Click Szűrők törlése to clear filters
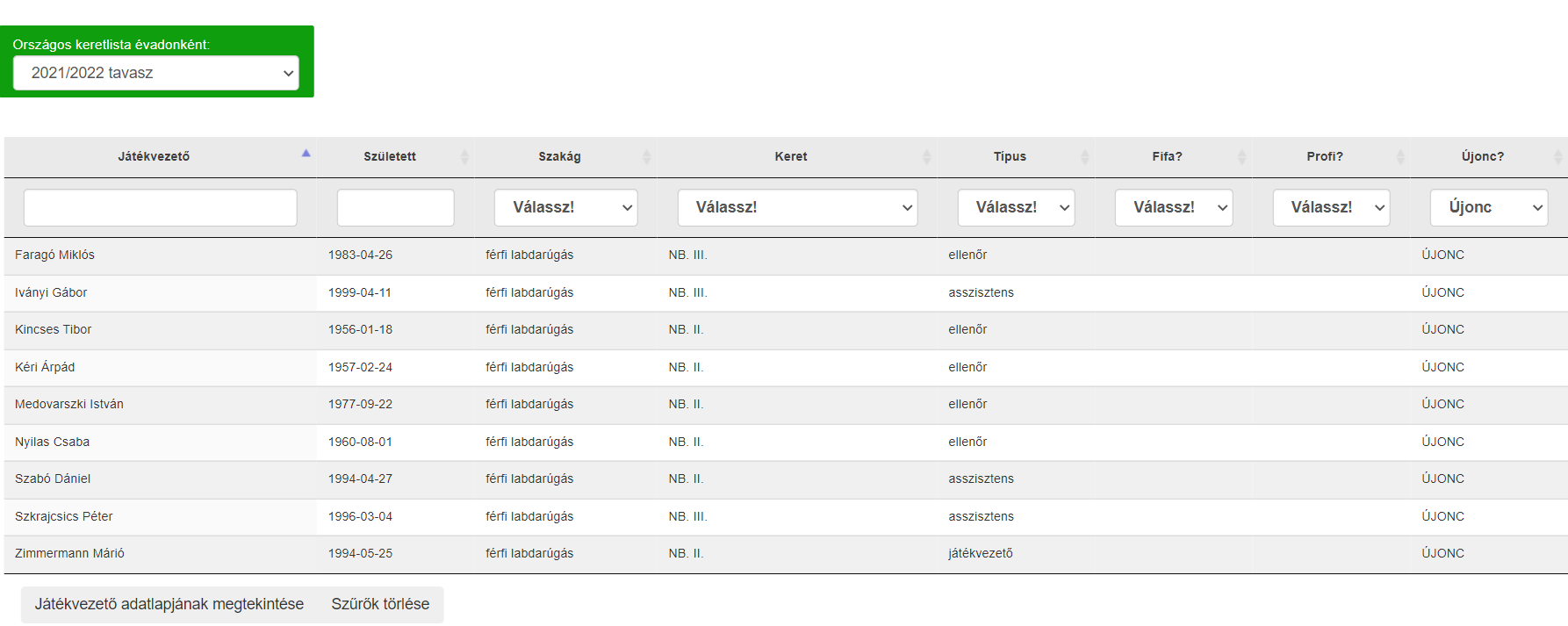Screen dimensions: 1568x626 point(380,604)
